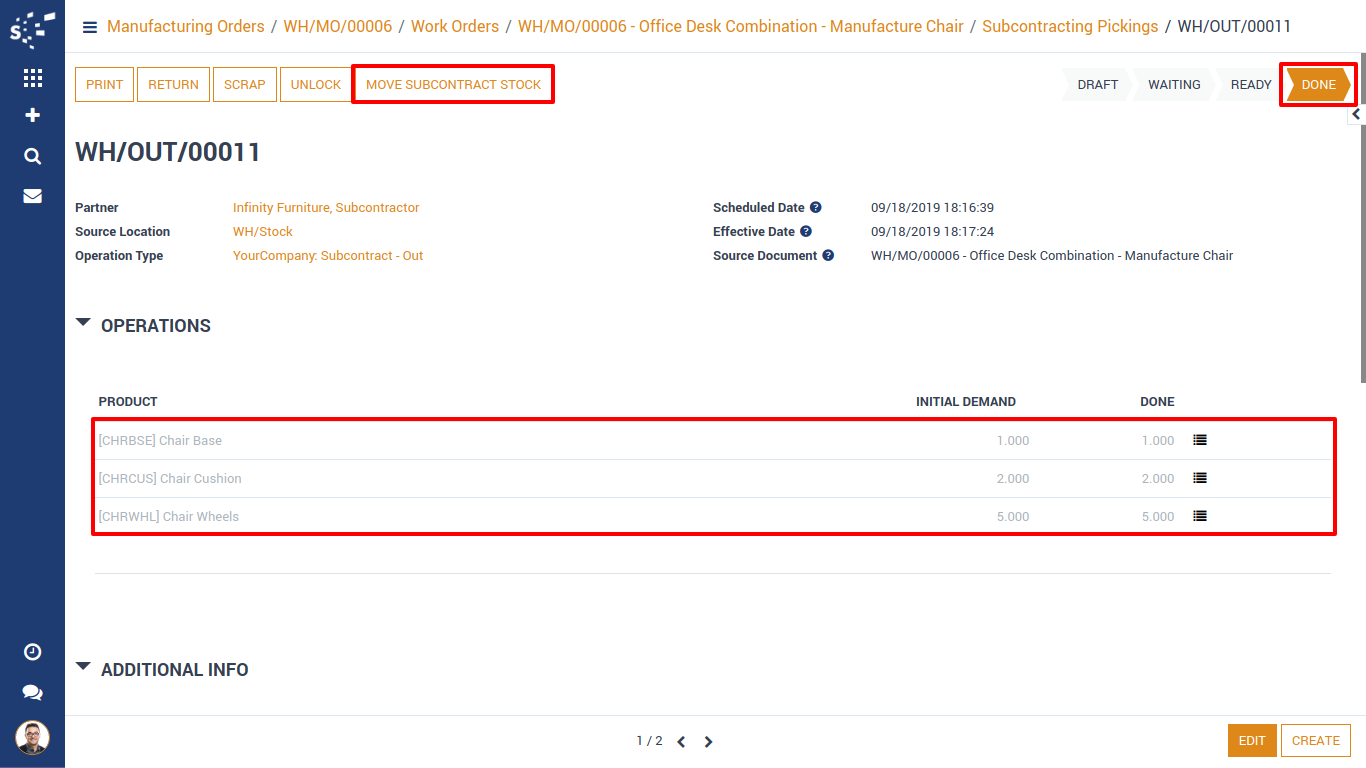Go to Manufacturing Orders breadcrumb

[x=185, y=27]
